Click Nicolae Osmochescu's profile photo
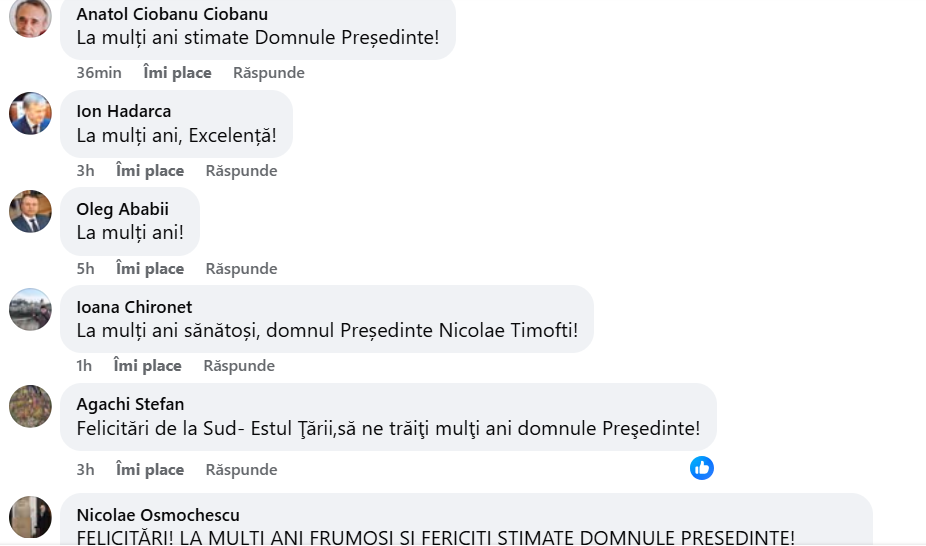This screenshot has height=546, width=926. click(x=30, y=517)
